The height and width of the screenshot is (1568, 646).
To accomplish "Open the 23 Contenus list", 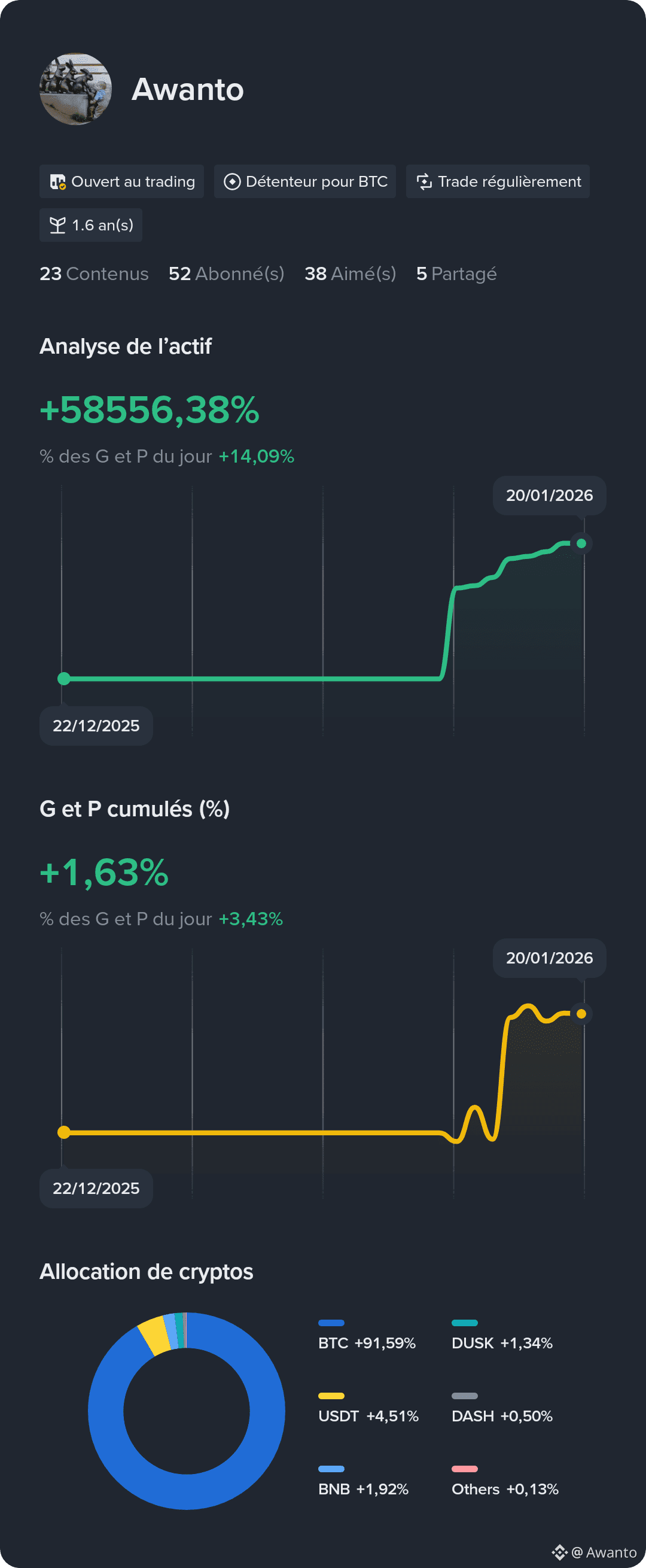I will pyautogui.click(x=94, y=274).
